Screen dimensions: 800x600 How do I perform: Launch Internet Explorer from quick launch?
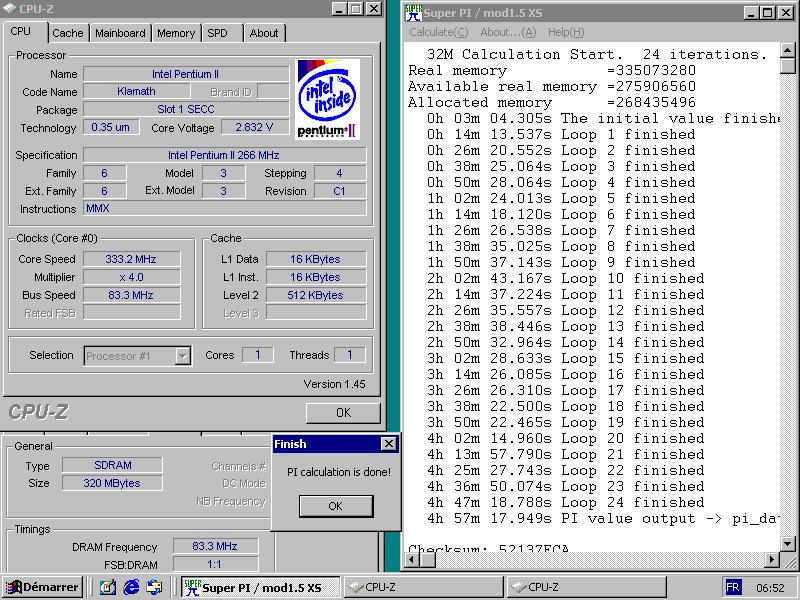pos(131,587)
